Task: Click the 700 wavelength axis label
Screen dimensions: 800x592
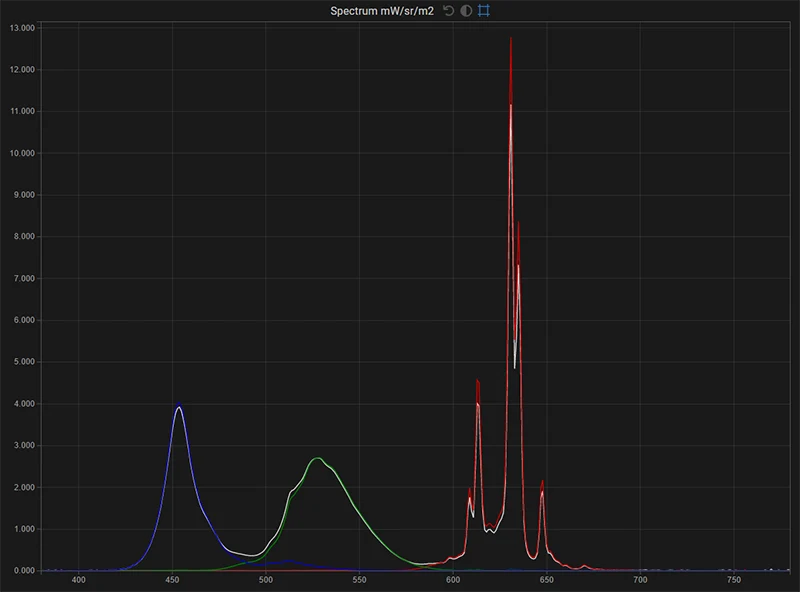Action: pos(640,580)
